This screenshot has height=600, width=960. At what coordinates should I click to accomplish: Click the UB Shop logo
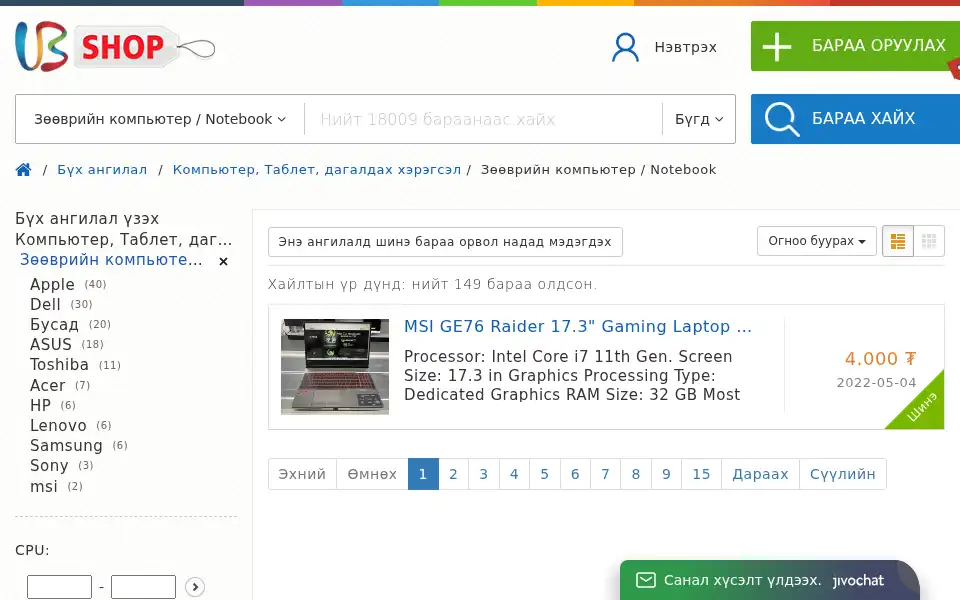pyautogui.click(x=115, y=47)
